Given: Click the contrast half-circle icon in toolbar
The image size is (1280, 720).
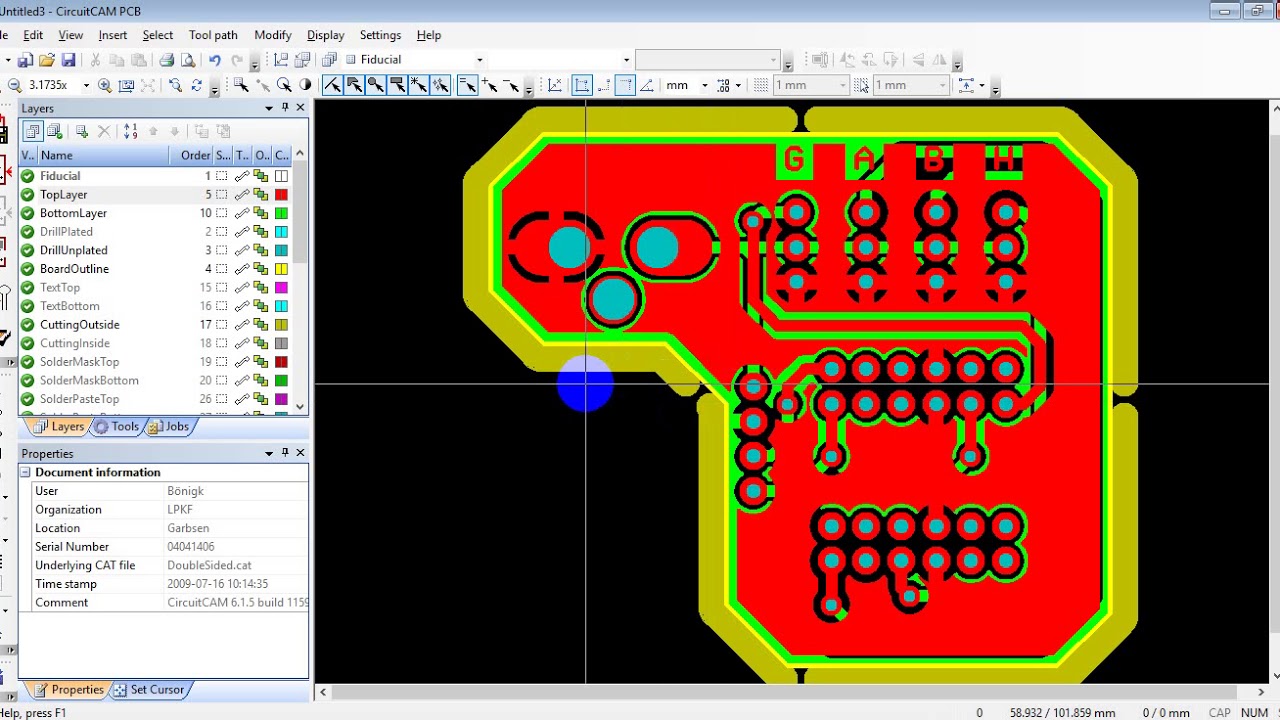Looking at the screenshot, I should coord(305,85).
